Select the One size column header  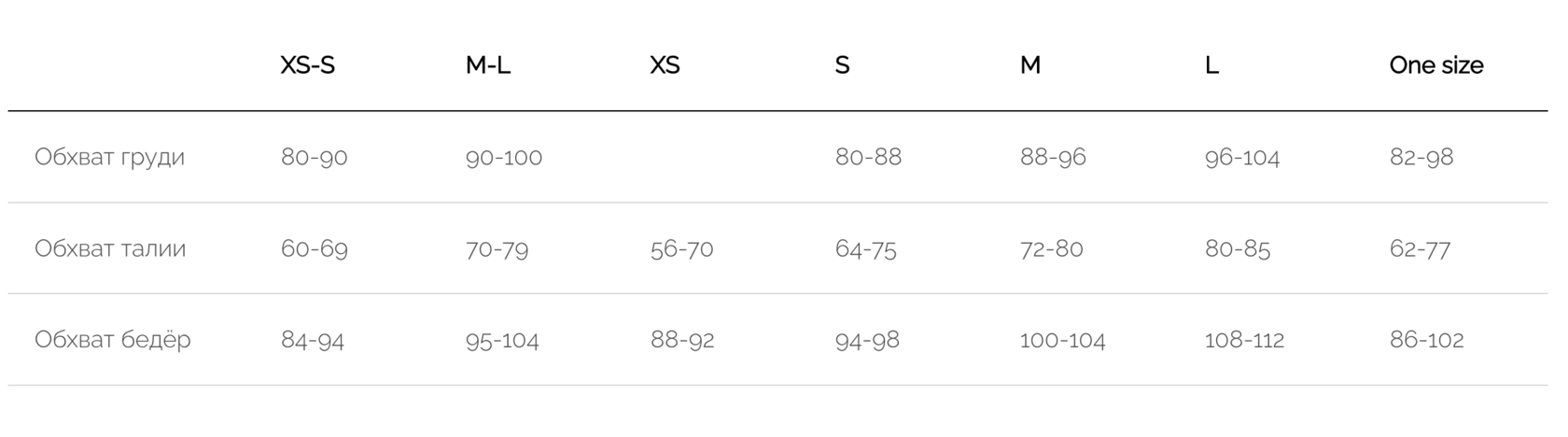(1436, 65)
